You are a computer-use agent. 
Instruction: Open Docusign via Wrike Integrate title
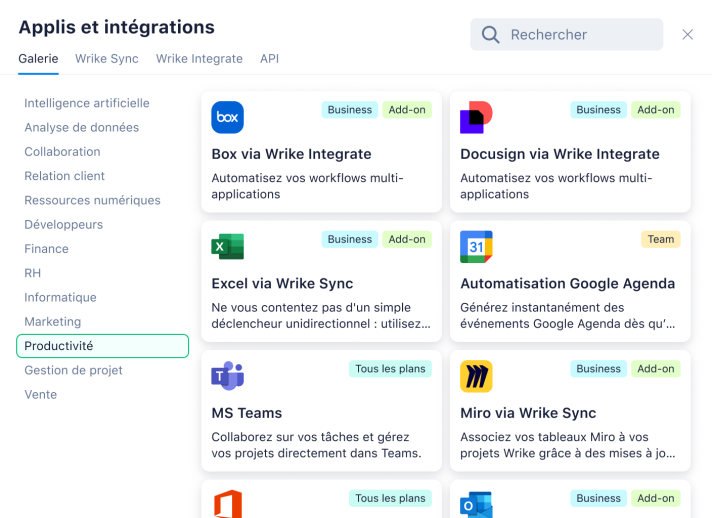[559, 154]
